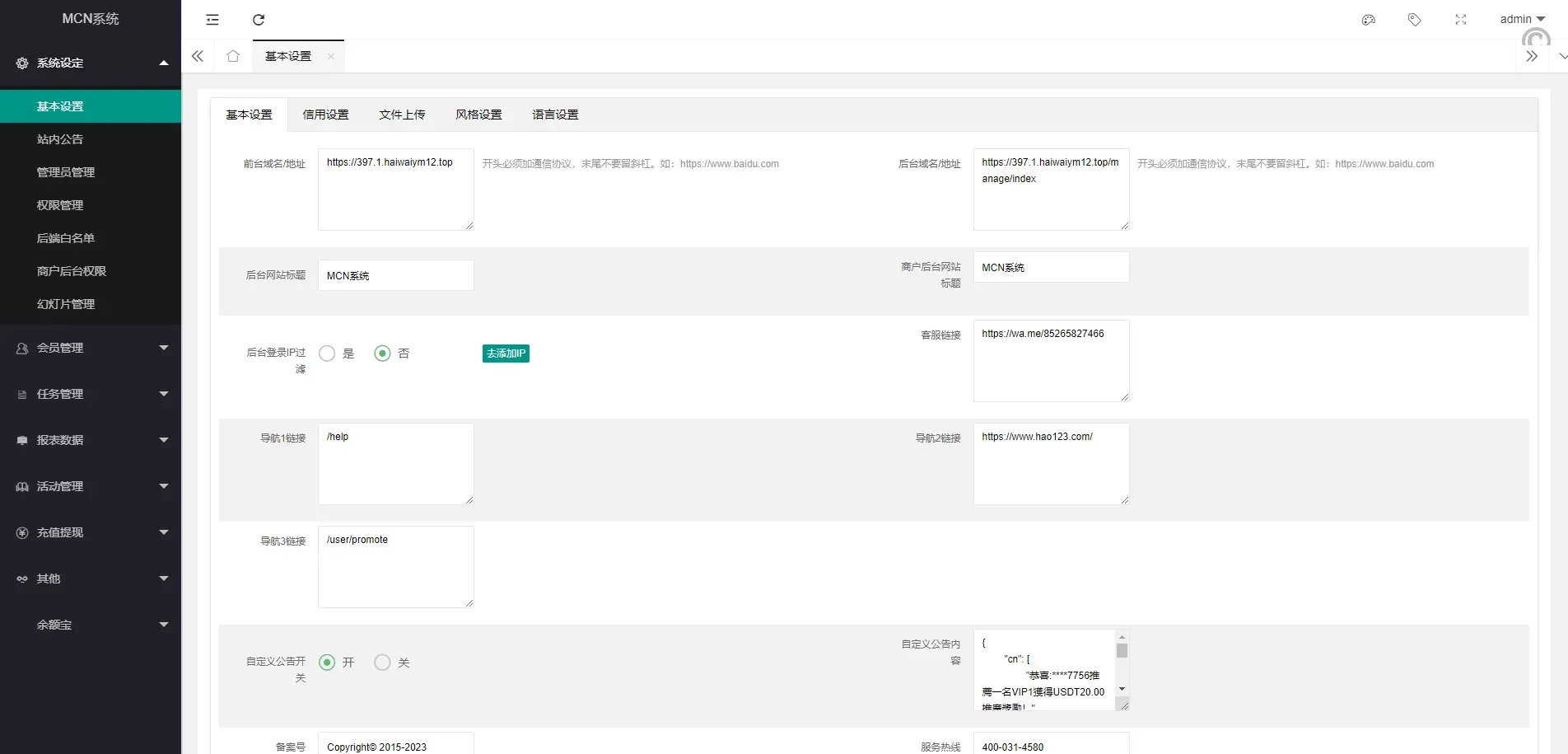Screen dimensions: 1568x754
Task: Expand the 充值提现 sidebar menu
Action: point(91,532)
